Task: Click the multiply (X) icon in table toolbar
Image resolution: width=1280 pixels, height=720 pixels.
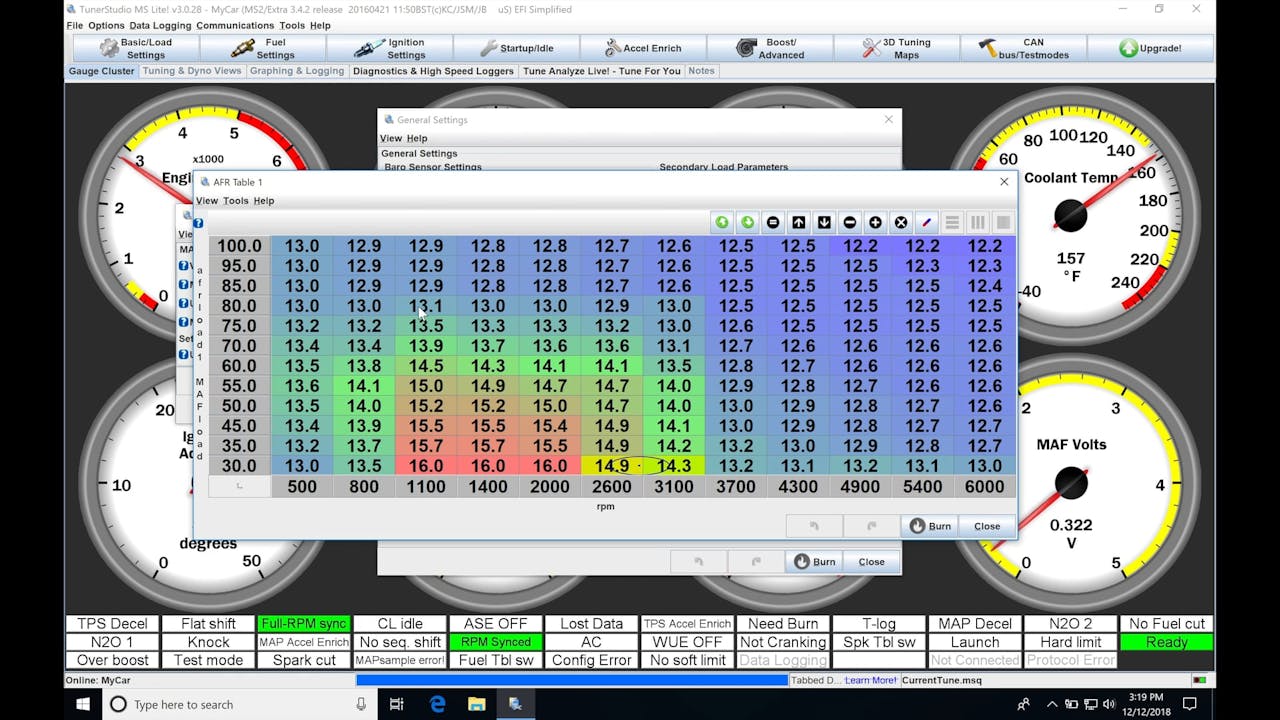Action: [x=900, y=222]
